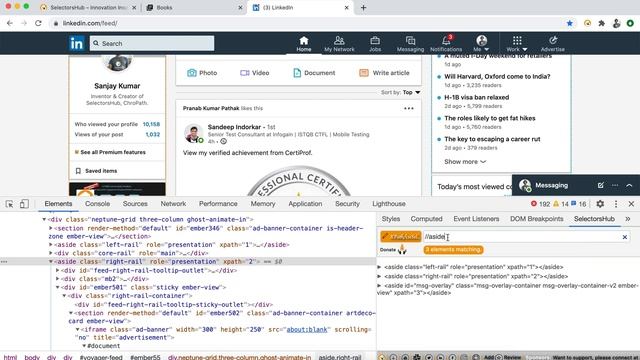This screenshot has width=640, height=360.
Task: Open Messaging nav icon
Action: (x=410, y=44)
